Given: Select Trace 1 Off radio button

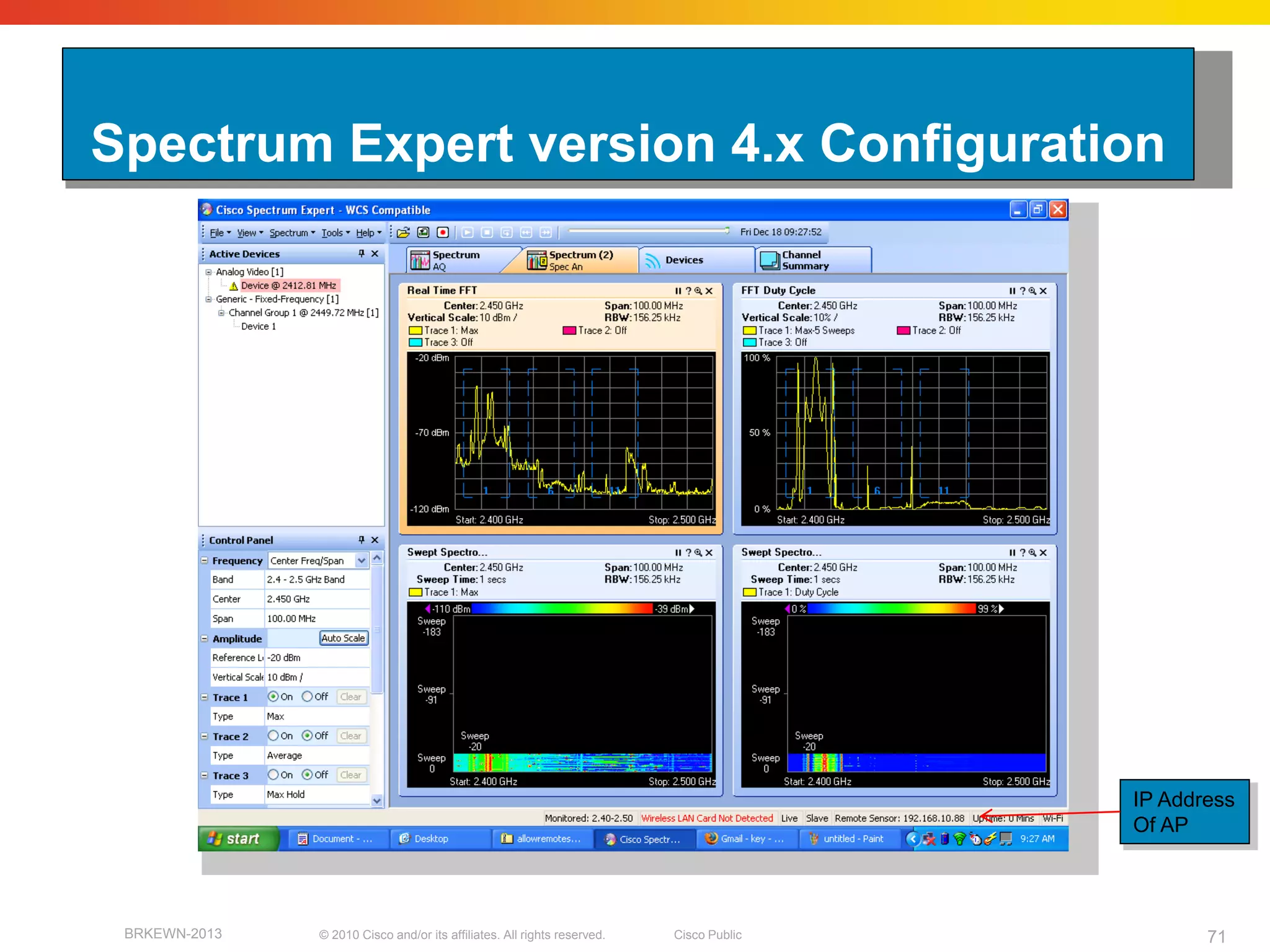Looking at the screenshot, I should (307, 697).
